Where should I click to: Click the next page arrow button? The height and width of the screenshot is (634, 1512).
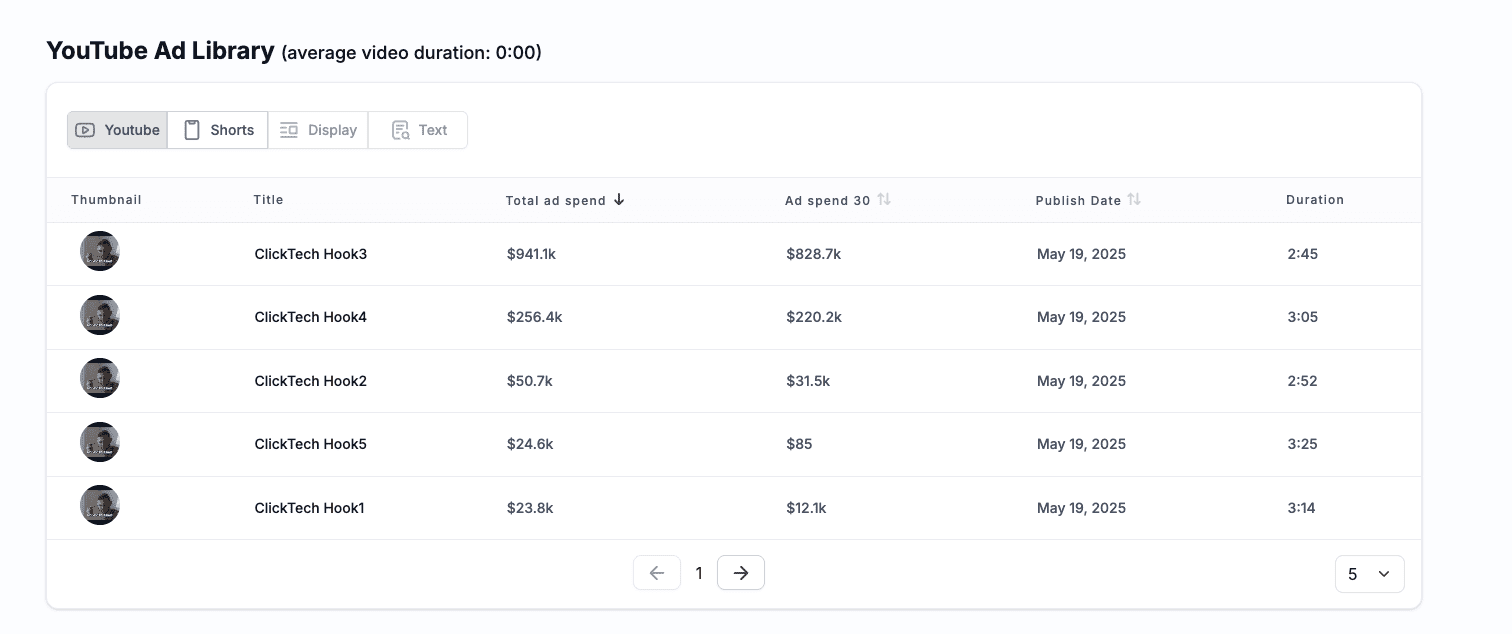point(740,573)
